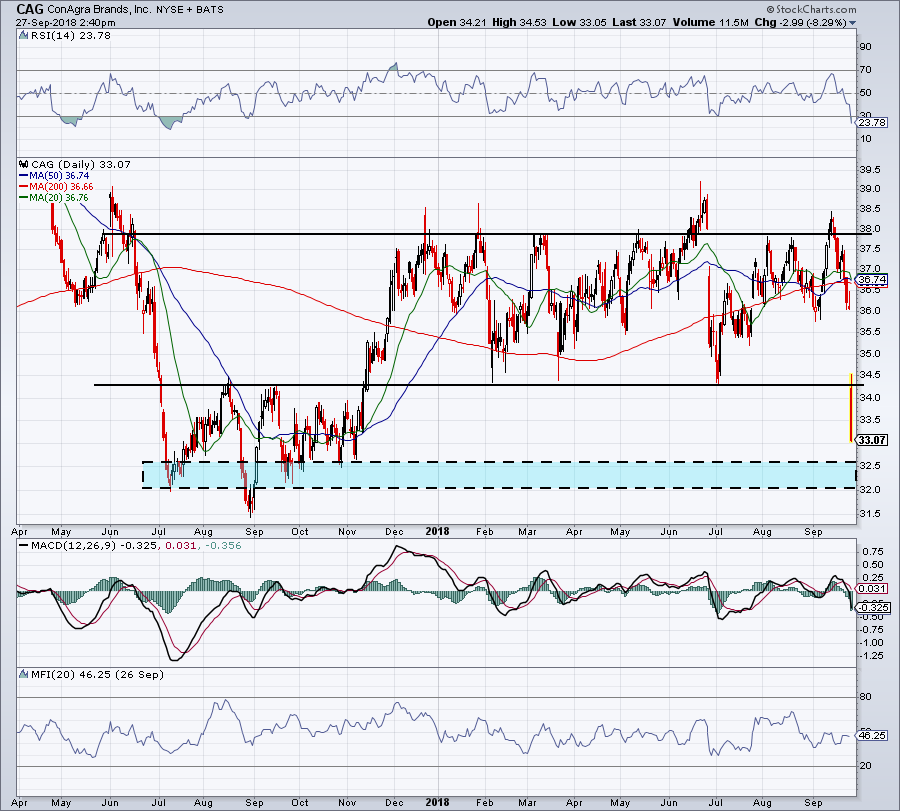Image resolution: width=900 pixels, height=811 pixels.
Task: Click the 2018 label under the price chart
Action: point(437,531)
